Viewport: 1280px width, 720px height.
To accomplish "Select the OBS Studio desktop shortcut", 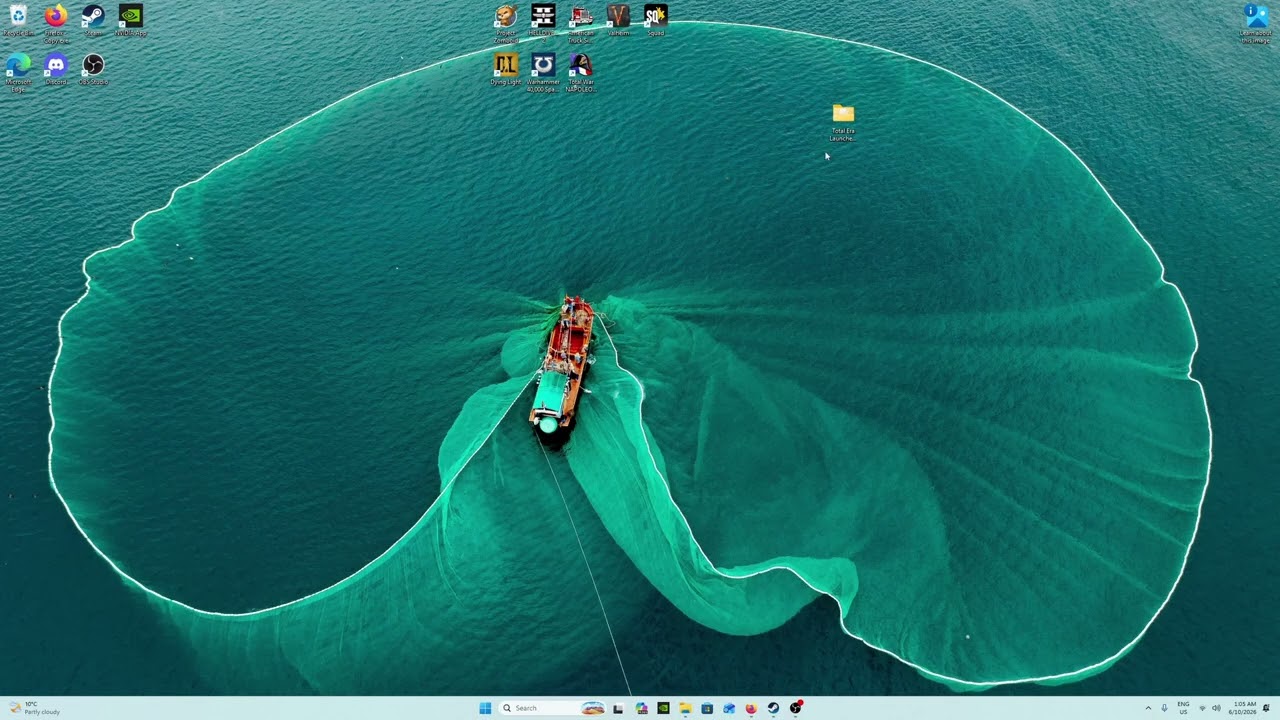I will (x=93, y=70).
